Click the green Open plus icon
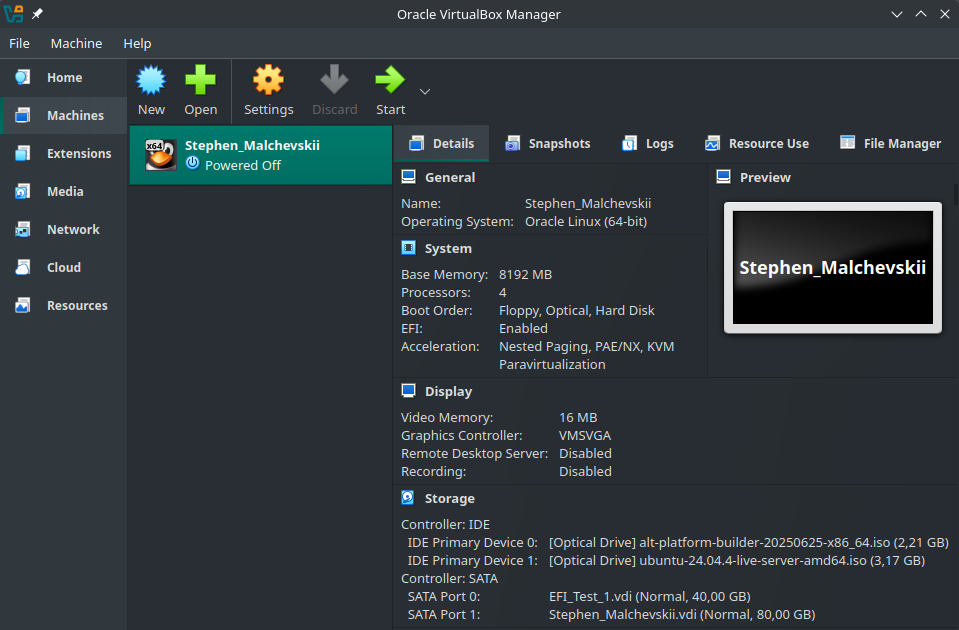The height and width of the screenshot is (630, 959). point(200,81)
